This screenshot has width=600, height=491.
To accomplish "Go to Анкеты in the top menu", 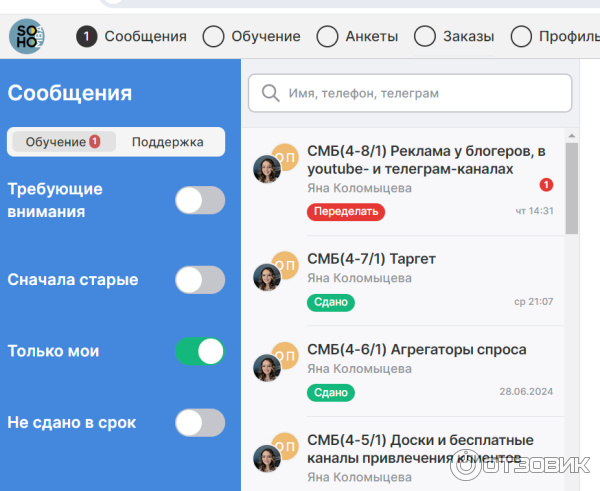I will [358, 37].
